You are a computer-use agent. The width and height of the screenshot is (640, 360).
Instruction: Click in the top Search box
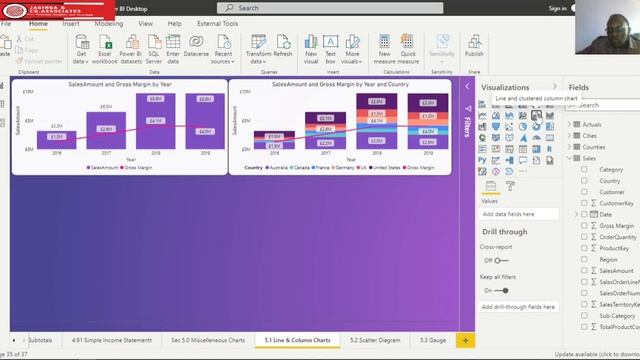tap(330, 8)
